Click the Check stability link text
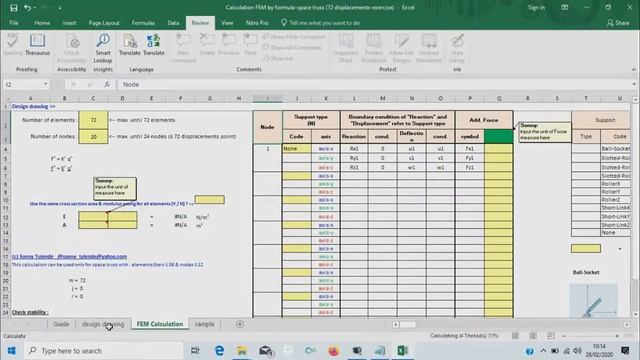The height and width of the screenshot is (360, 640). (x=30, y=312)
